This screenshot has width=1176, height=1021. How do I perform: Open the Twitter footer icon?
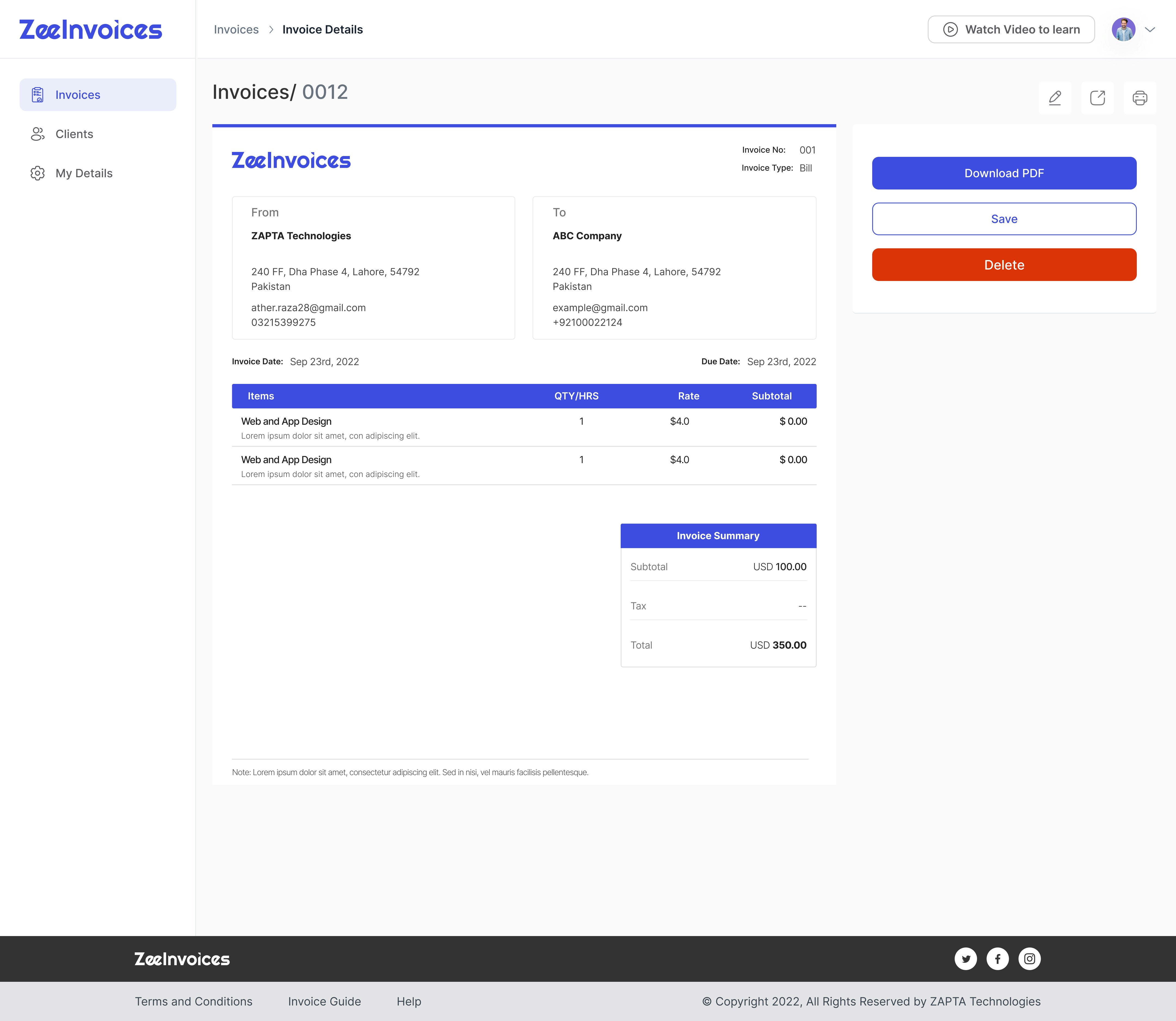coord(966,959)
